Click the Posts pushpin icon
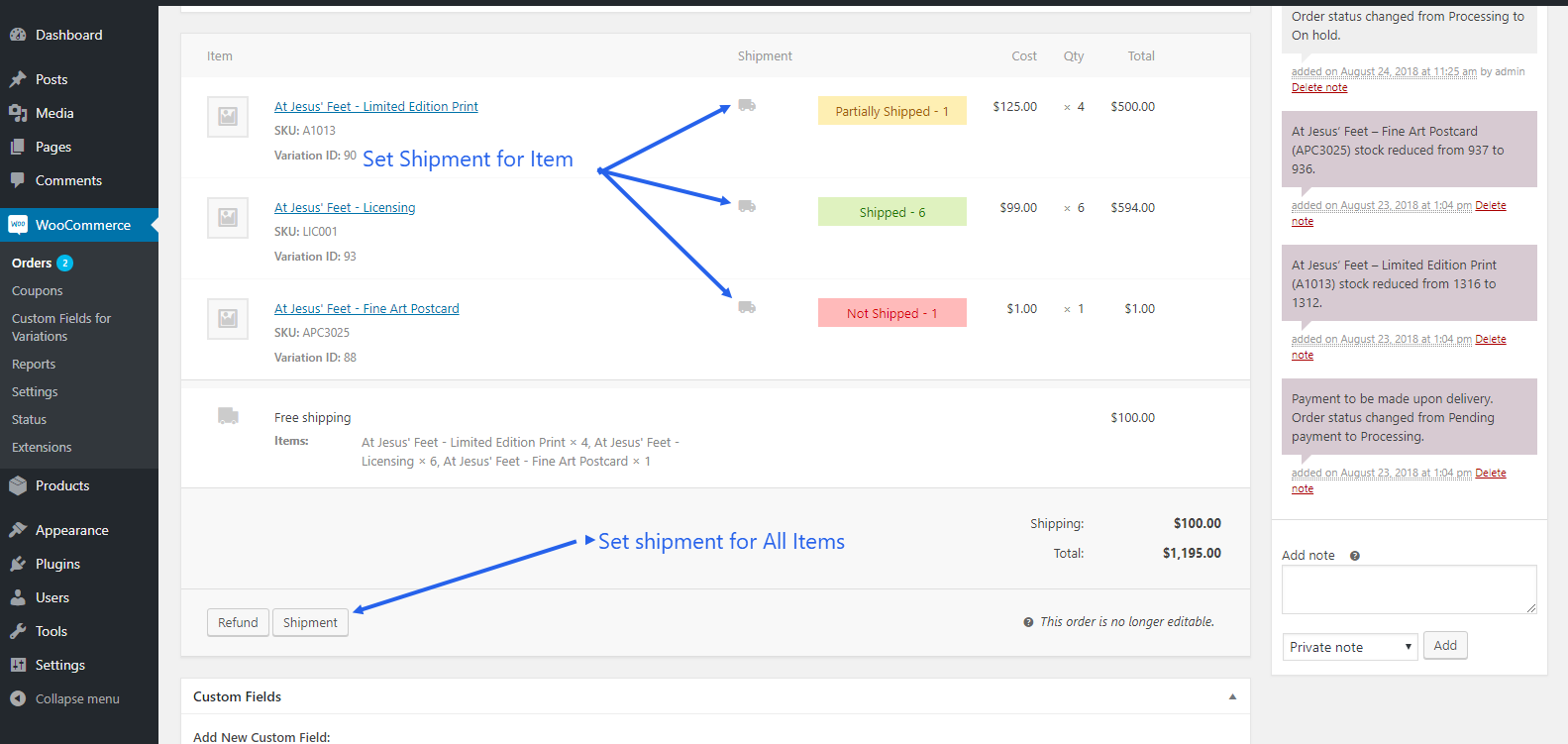Image resolution: width=1568 pixels, height=744 pixels. pyautogui.click(x=18, y=79)
